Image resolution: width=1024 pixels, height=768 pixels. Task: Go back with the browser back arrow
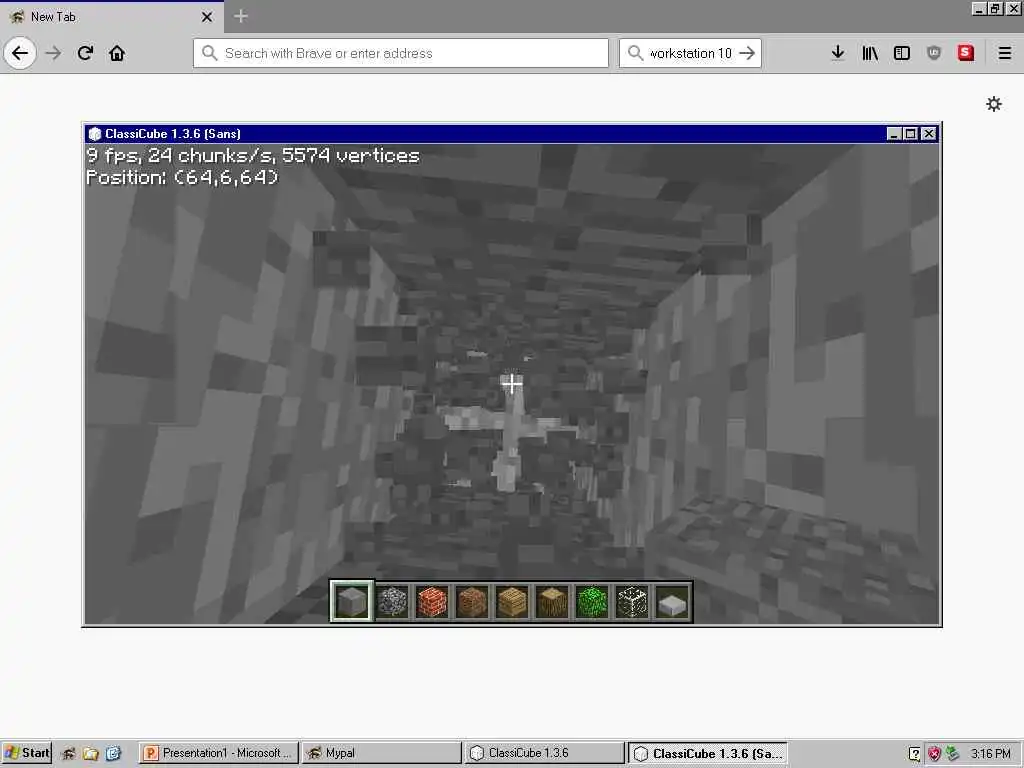20,53
